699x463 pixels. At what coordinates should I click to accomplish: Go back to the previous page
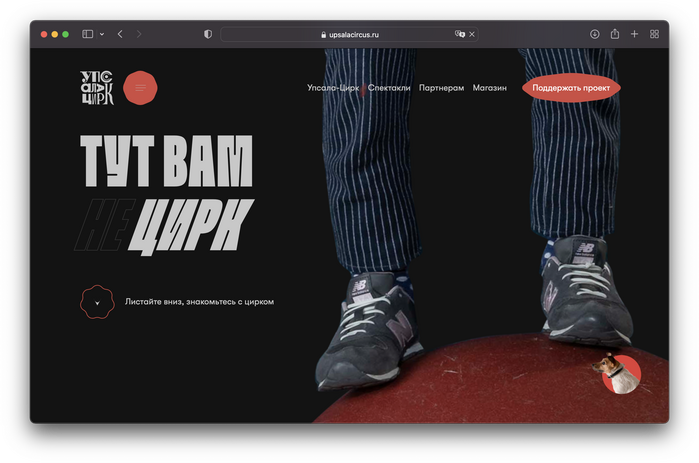120,34
